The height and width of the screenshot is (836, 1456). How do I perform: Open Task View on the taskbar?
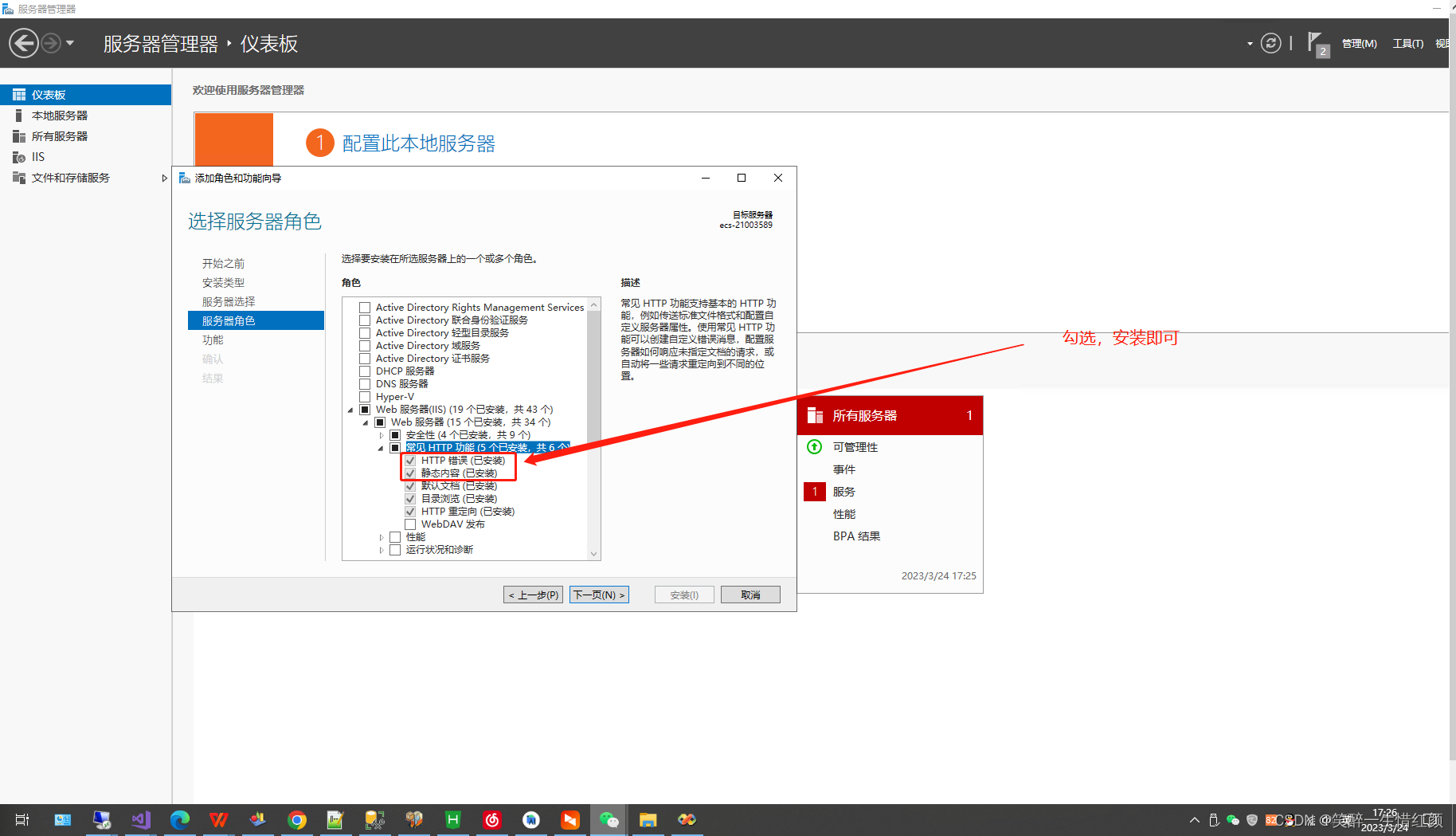[22, 819]
